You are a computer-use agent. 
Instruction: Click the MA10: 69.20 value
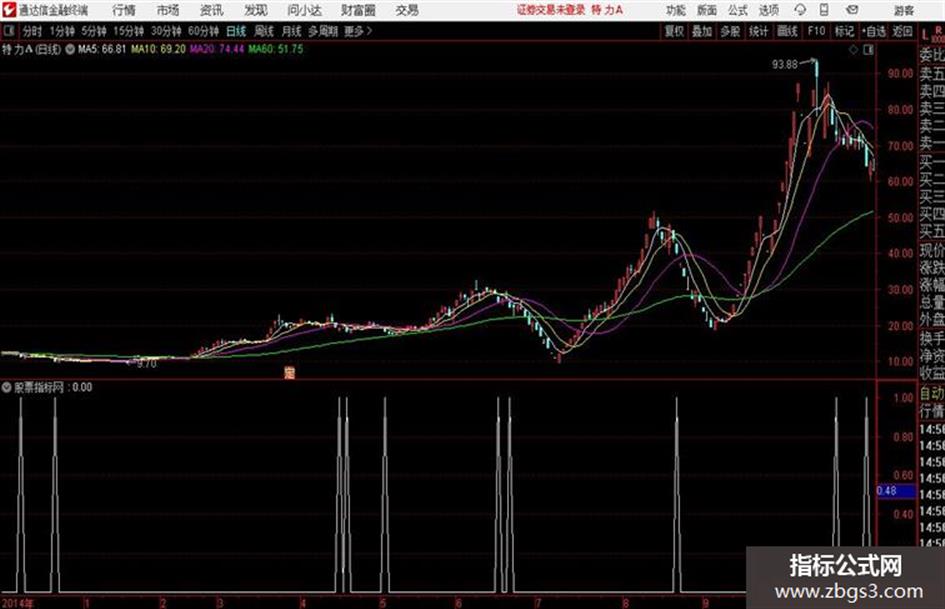pos(159,49)
